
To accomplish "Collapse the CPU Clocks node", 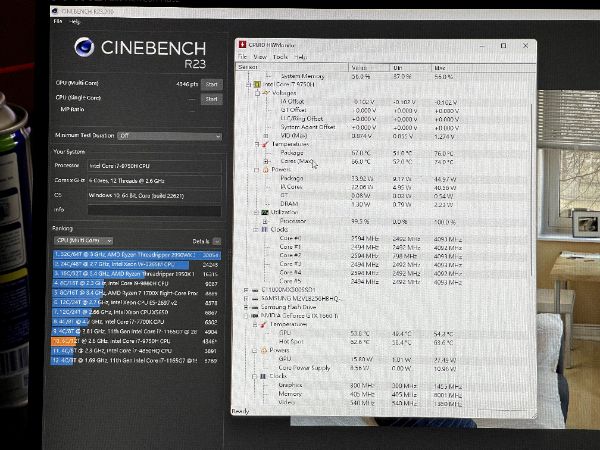I will pyautogui.click(x=255, y=229).
